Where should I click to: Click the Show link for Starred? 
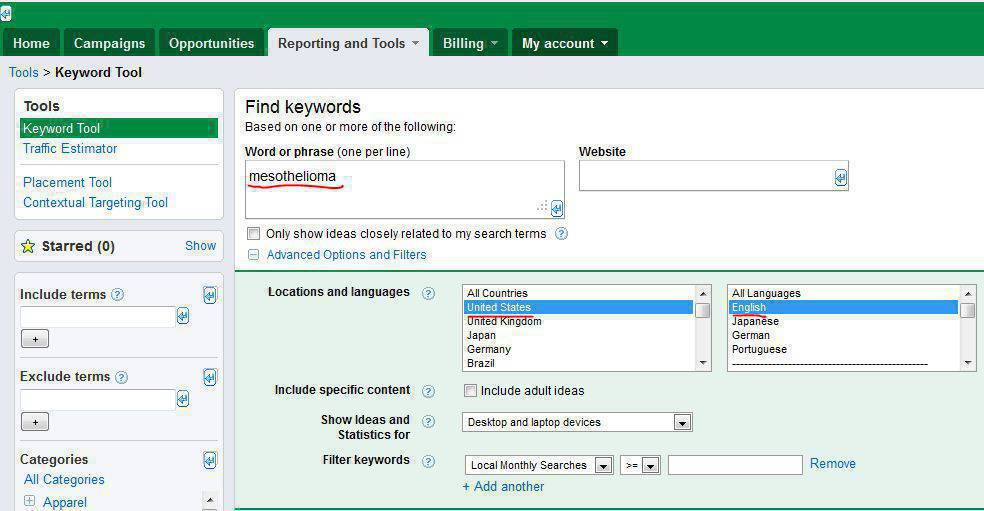tap(200, 245)
